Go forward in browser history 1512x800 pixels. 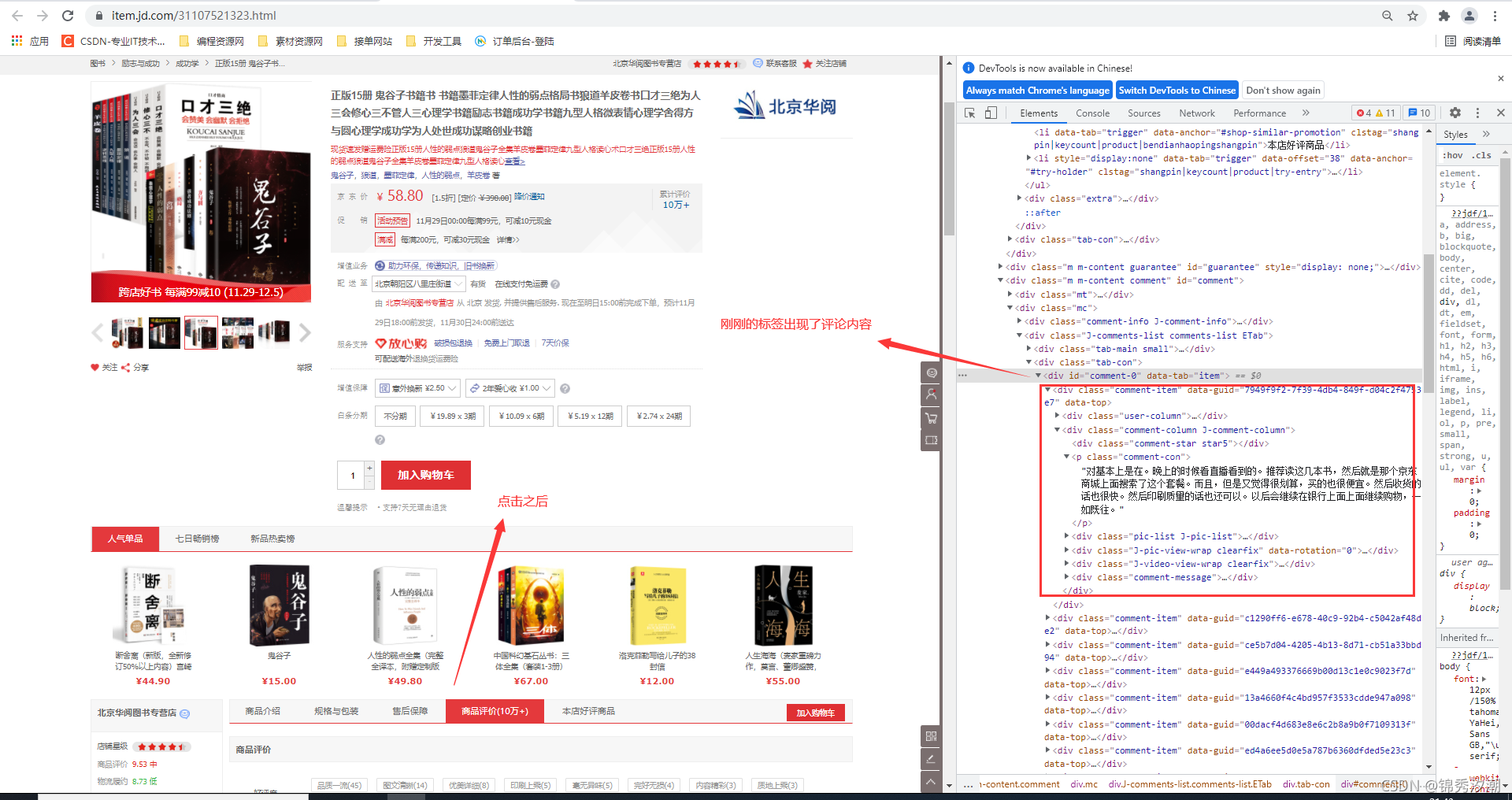coord(43,16)
